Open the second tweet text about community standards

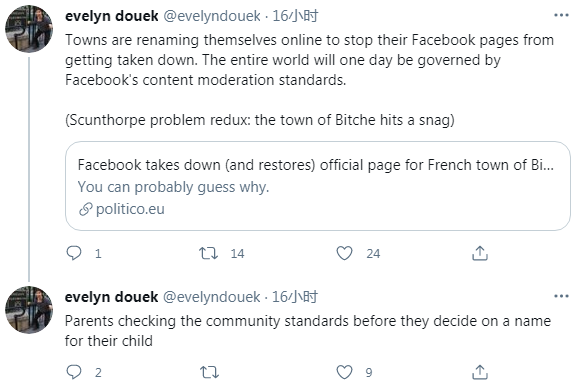tap(308, 331)
